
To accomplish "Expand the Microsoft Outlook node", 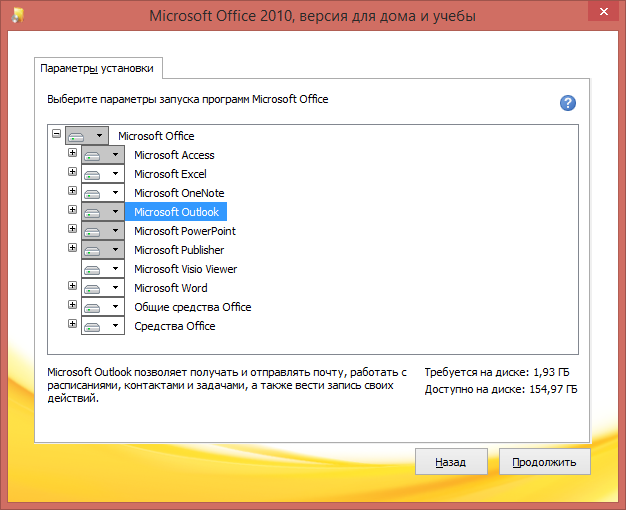I will [72, 210].
